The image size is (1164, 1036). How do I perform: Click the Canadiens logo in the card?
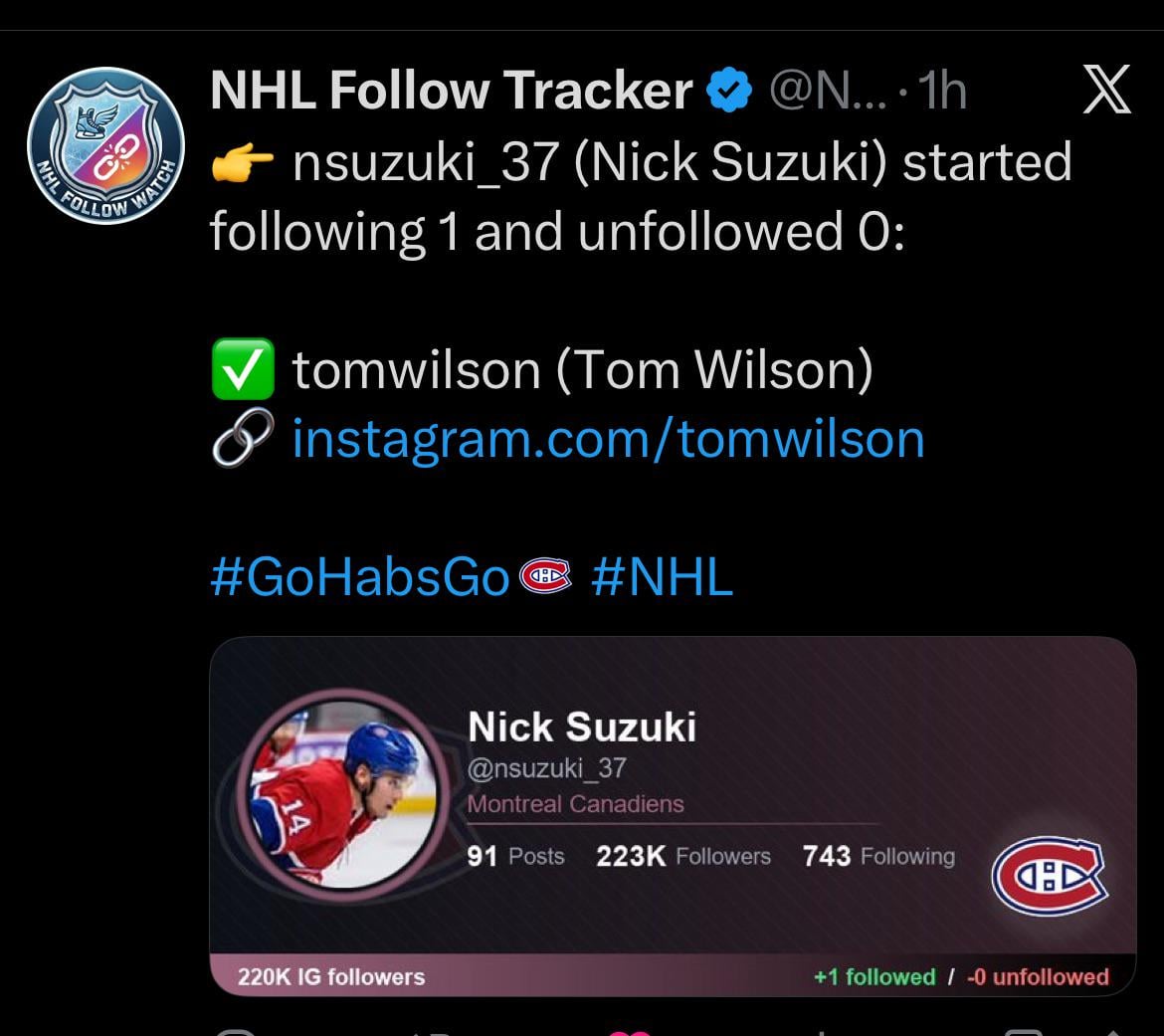(x=1049, y=875)
